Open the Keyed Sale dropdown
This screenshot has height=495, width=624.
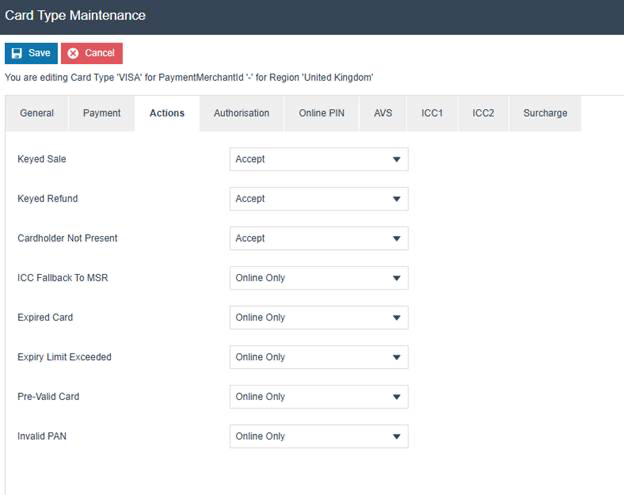(319, 159)
